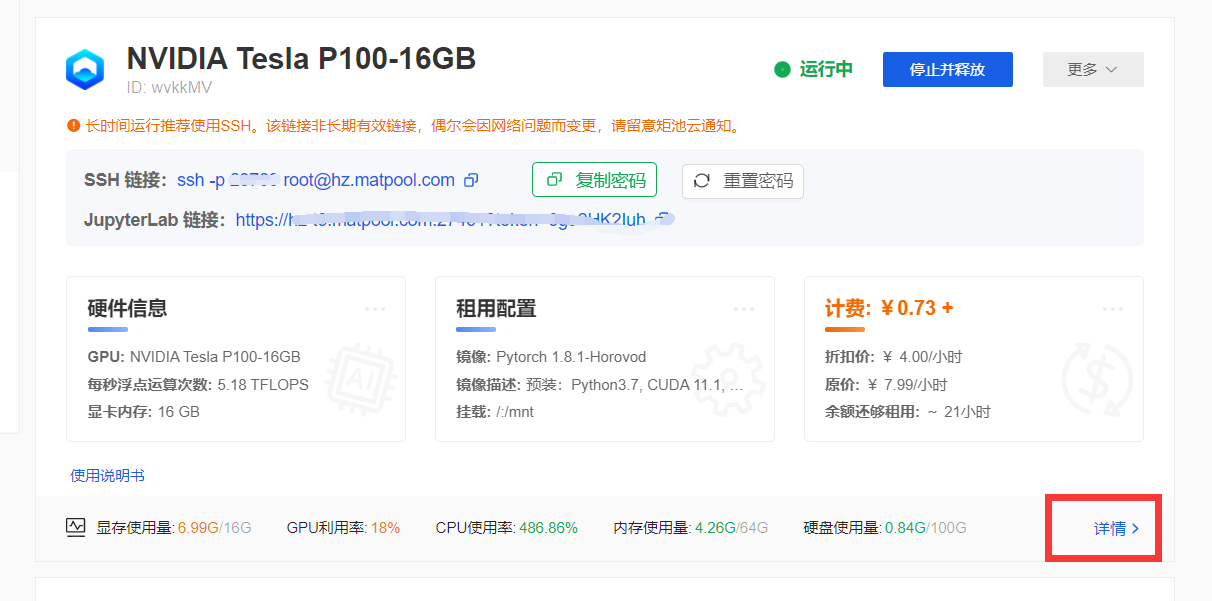This screenshot has width=1212, height=601.
Task: Click the 挂载 /:/mnt row
Action: [495, 412]
